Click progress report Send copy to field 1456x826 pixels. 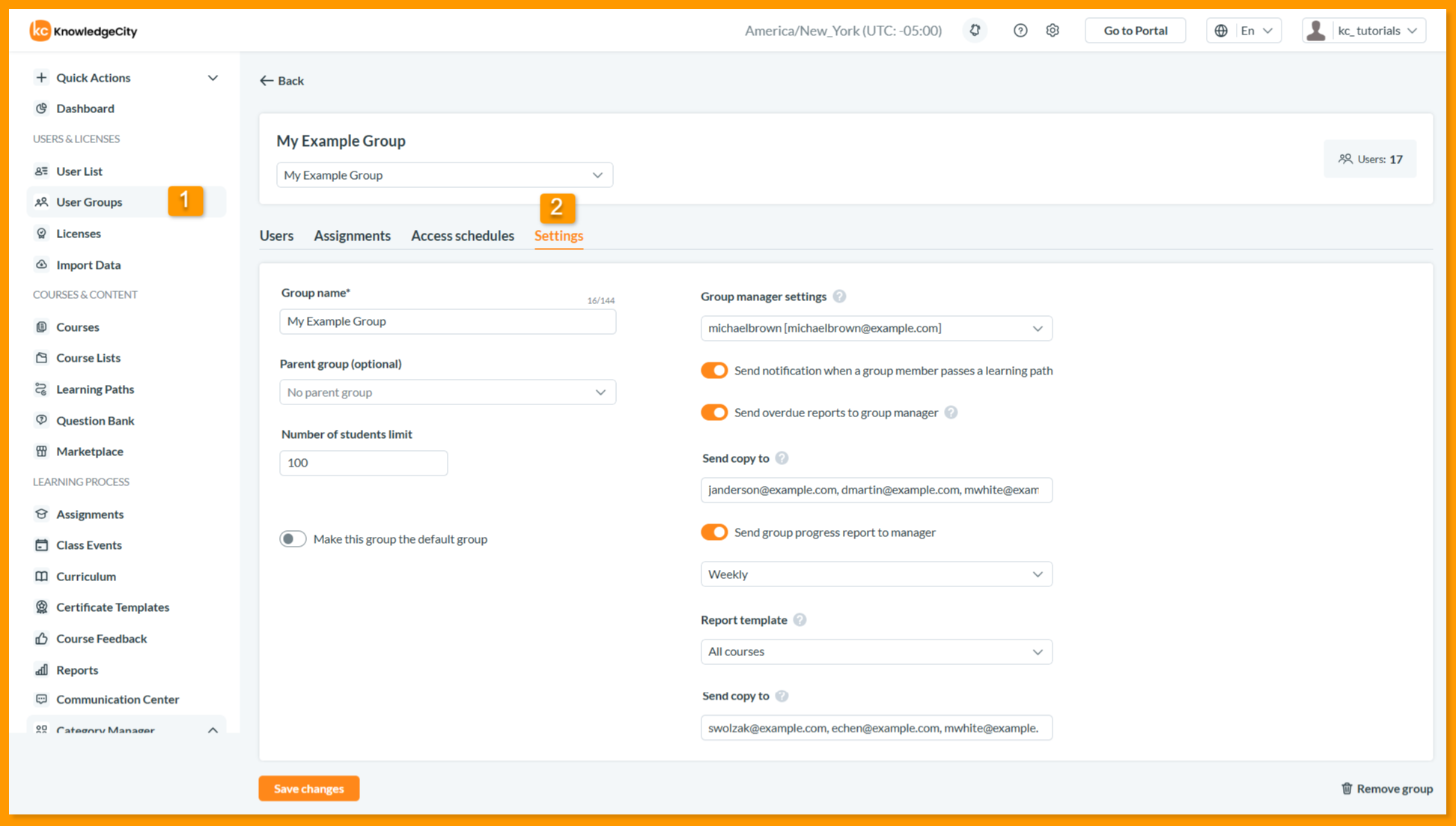[x=877, y=728]
